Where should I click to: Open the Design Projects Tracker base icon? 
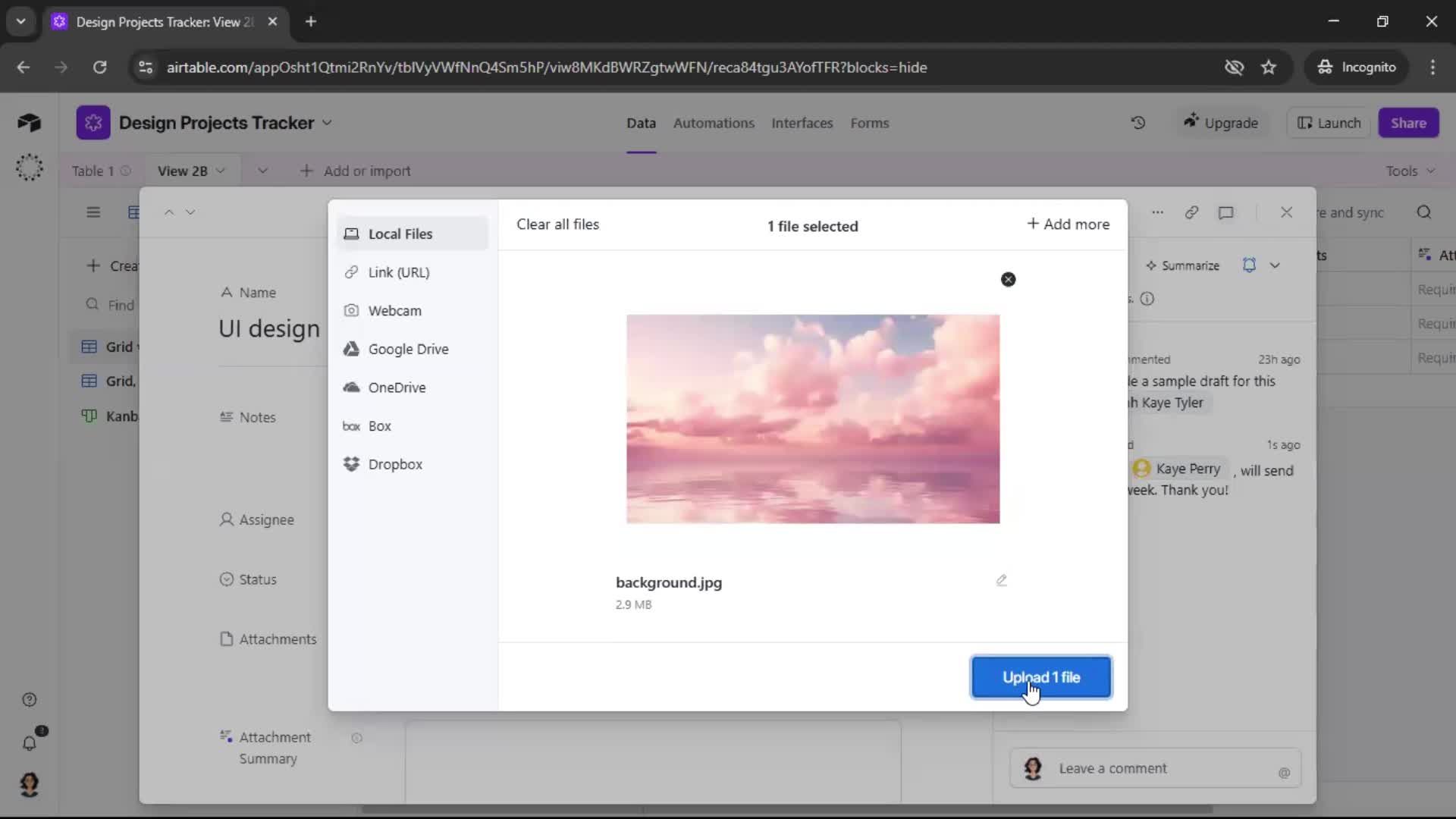click(93, 123)
